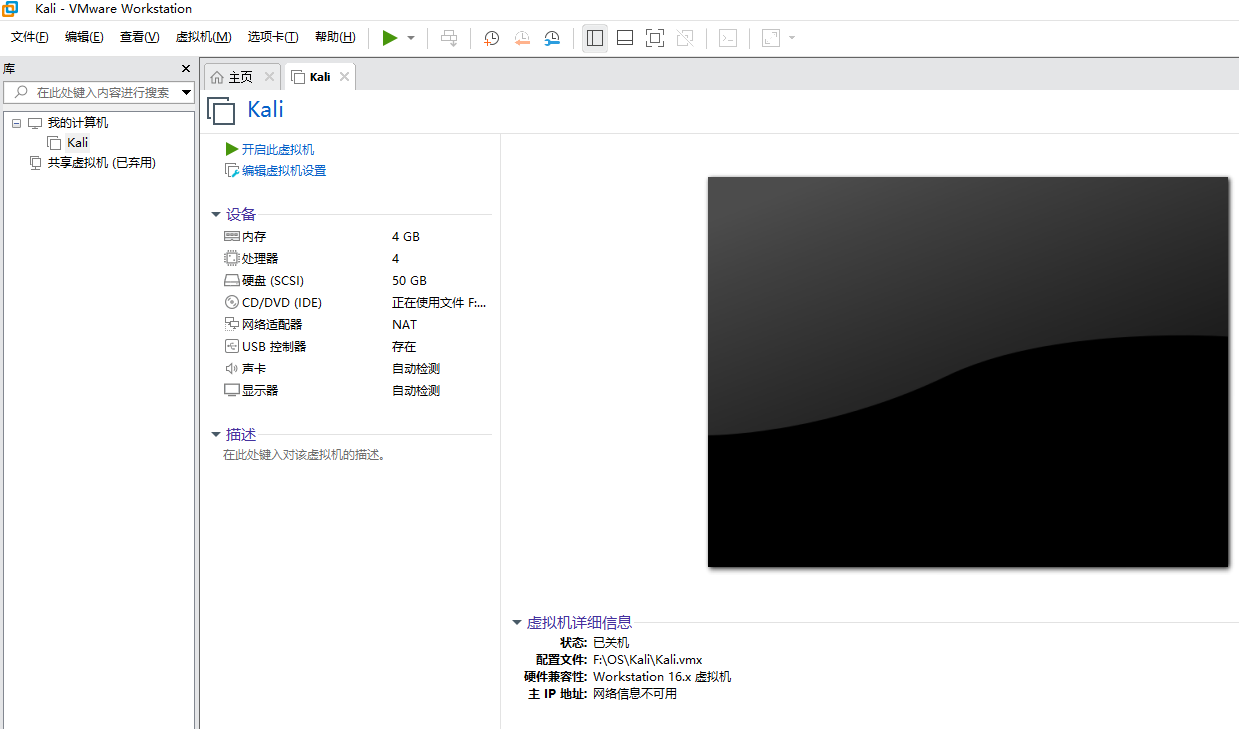
Task: Click the green power-on play button in toolbar
Action: (x=390, y=38)
